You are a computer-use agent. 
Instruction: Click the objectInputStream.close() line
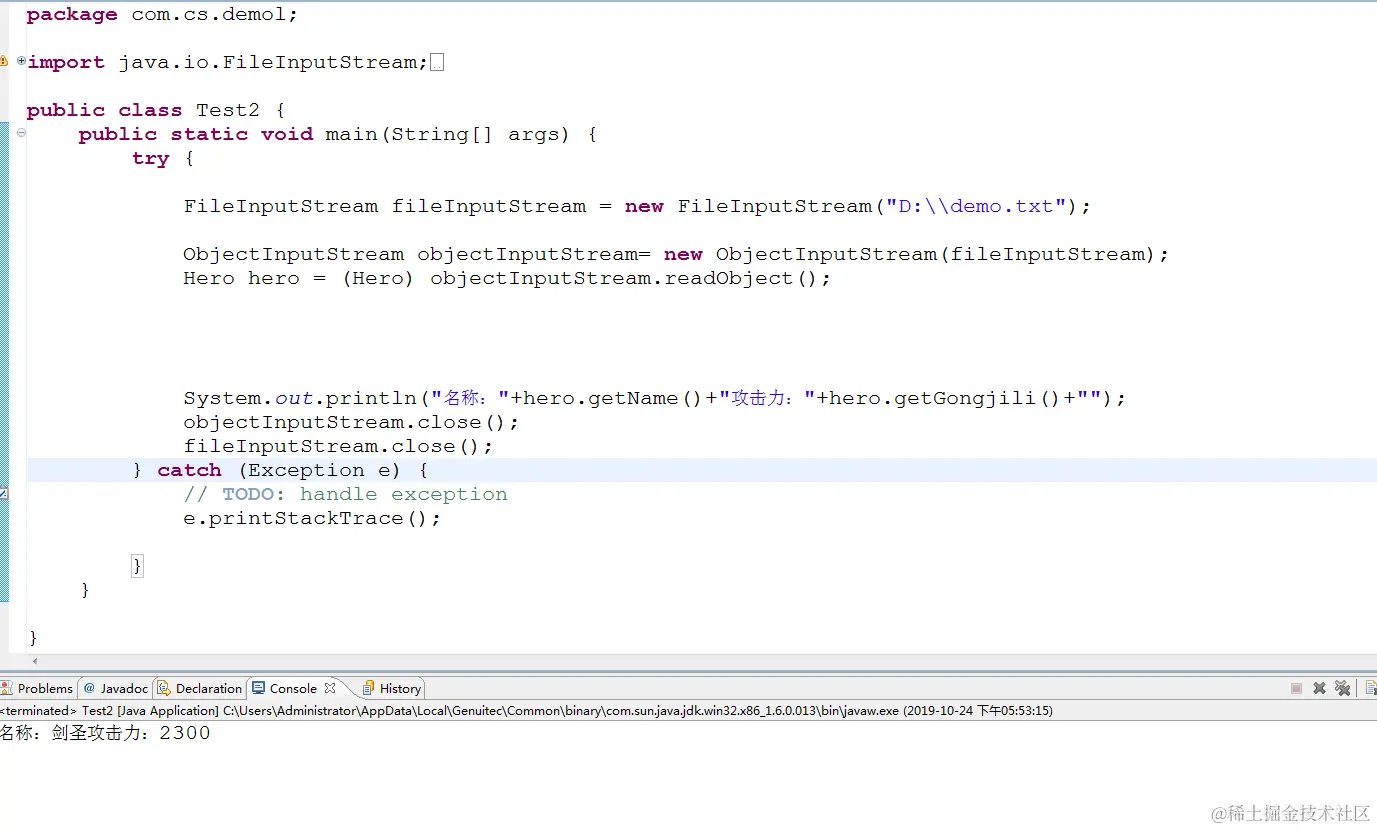(351, 422)
